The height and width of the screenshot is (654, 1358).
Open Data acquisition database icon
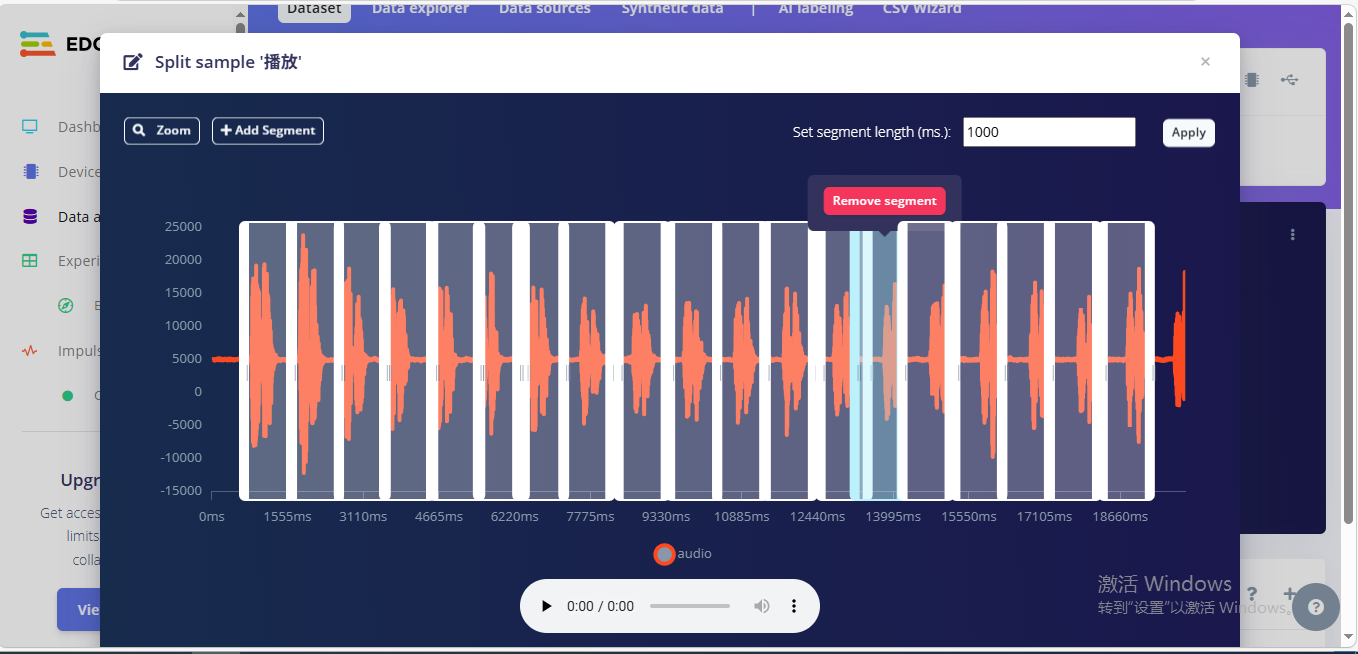click(30, 216)
